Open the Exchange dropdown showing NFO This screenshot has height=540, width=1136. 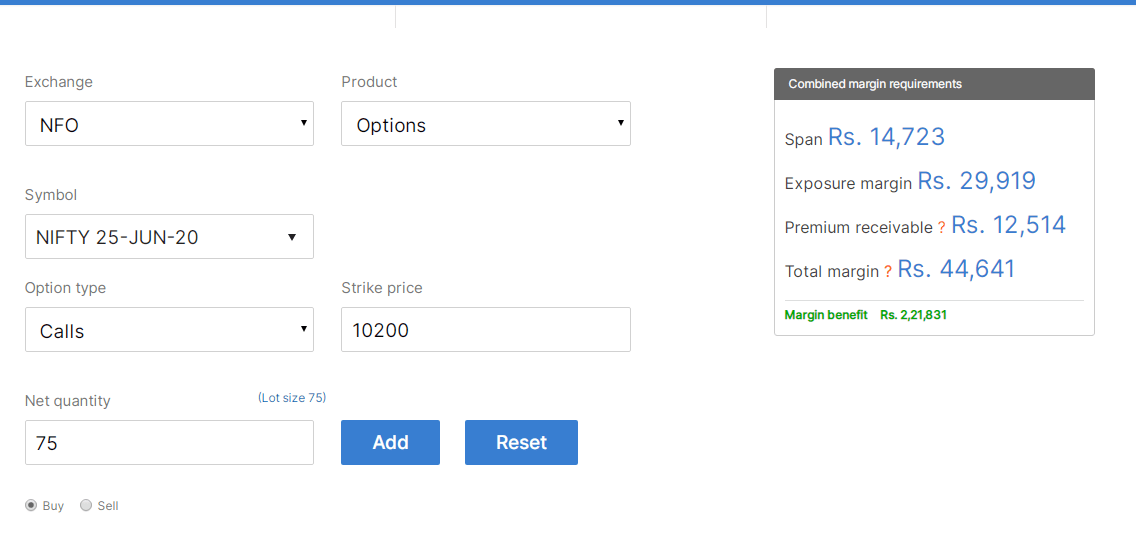click(x=170, y=123)
